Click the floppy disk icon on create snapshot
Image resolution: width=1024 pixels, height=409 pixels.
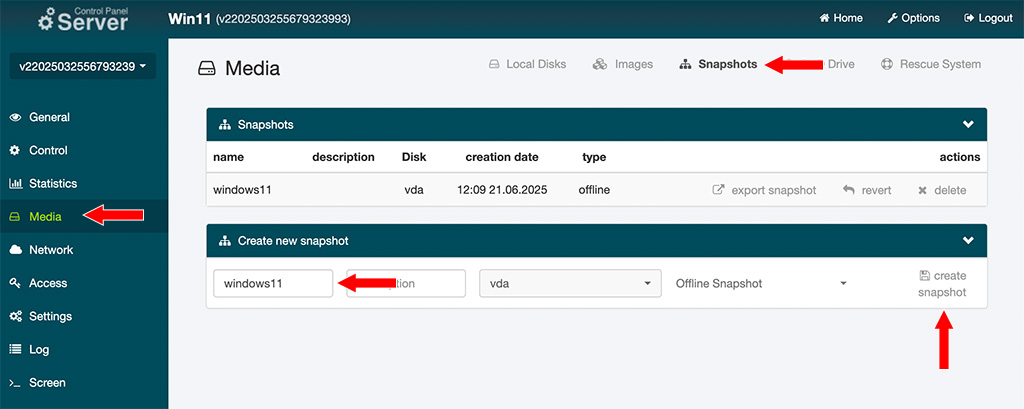pos(924,276)
